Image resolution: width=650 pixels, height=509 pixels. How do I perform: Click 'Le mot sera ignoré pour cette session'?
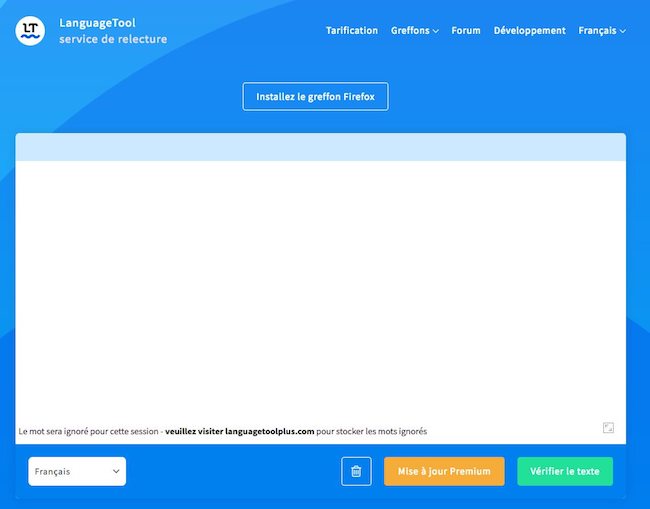(88, 431)
